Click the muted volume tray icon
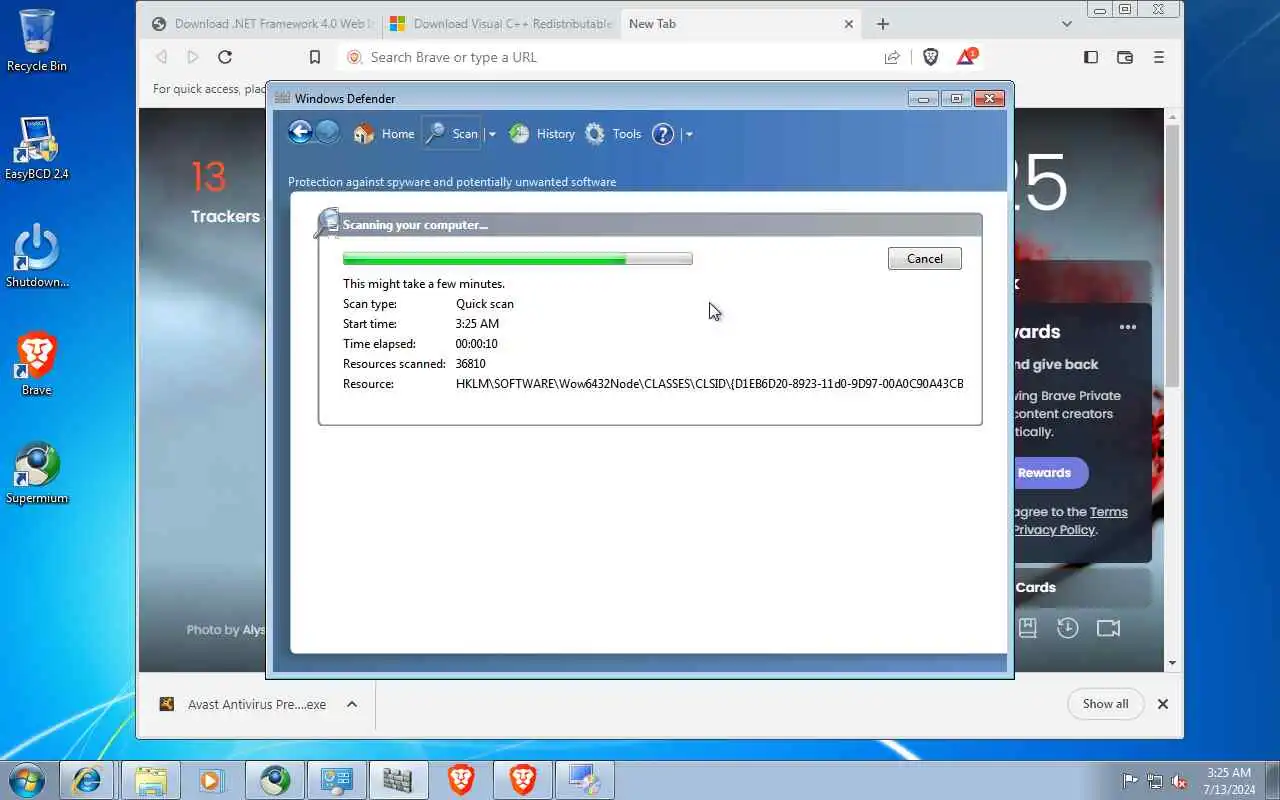The image size is (1280, 800). 1180,781
